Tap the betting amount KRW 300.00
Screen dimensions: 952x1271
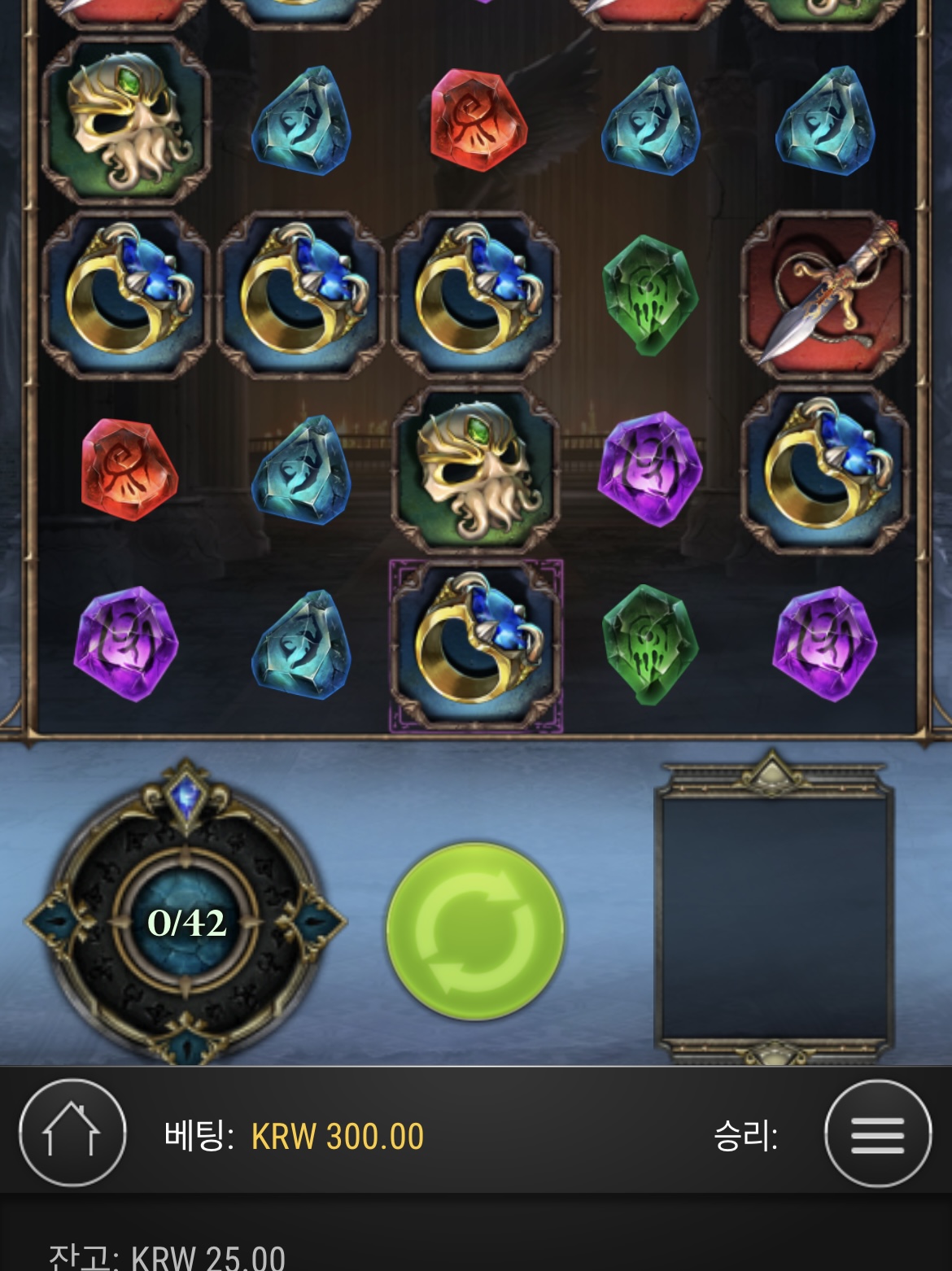(x=338, y=1137)
